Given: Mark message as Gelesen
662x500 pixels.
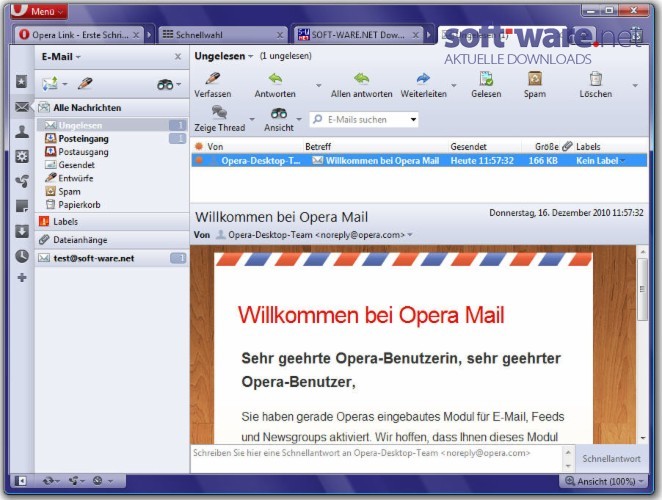Looking at the screenshot, I should tap(486, 85).
